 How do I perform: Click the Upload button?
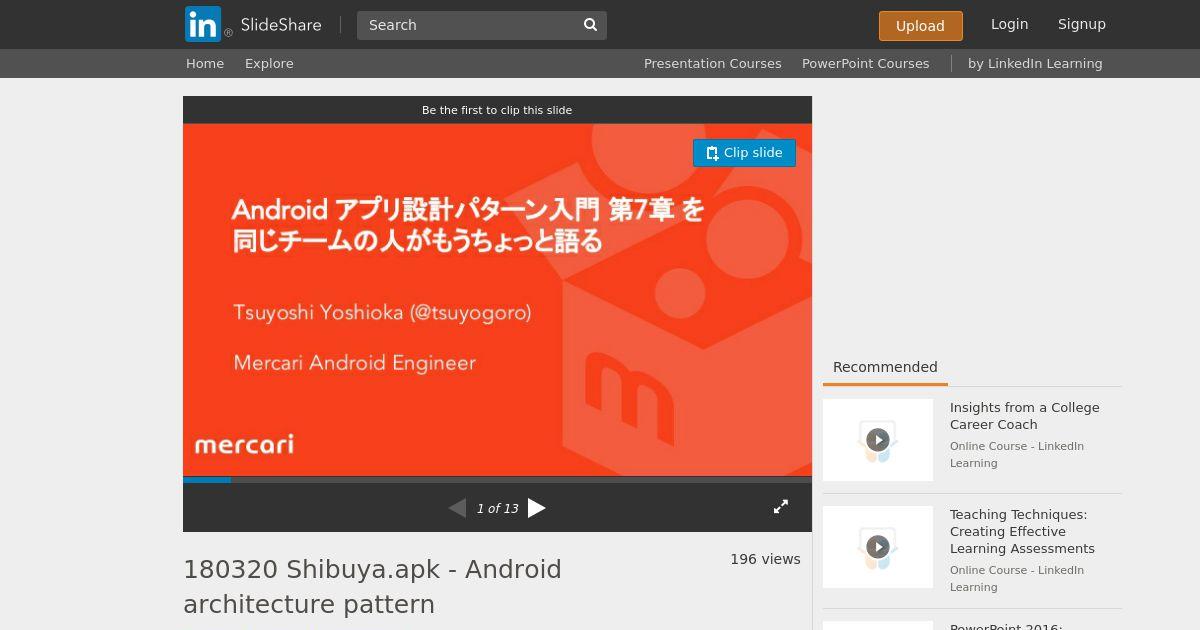coord(920,26)
